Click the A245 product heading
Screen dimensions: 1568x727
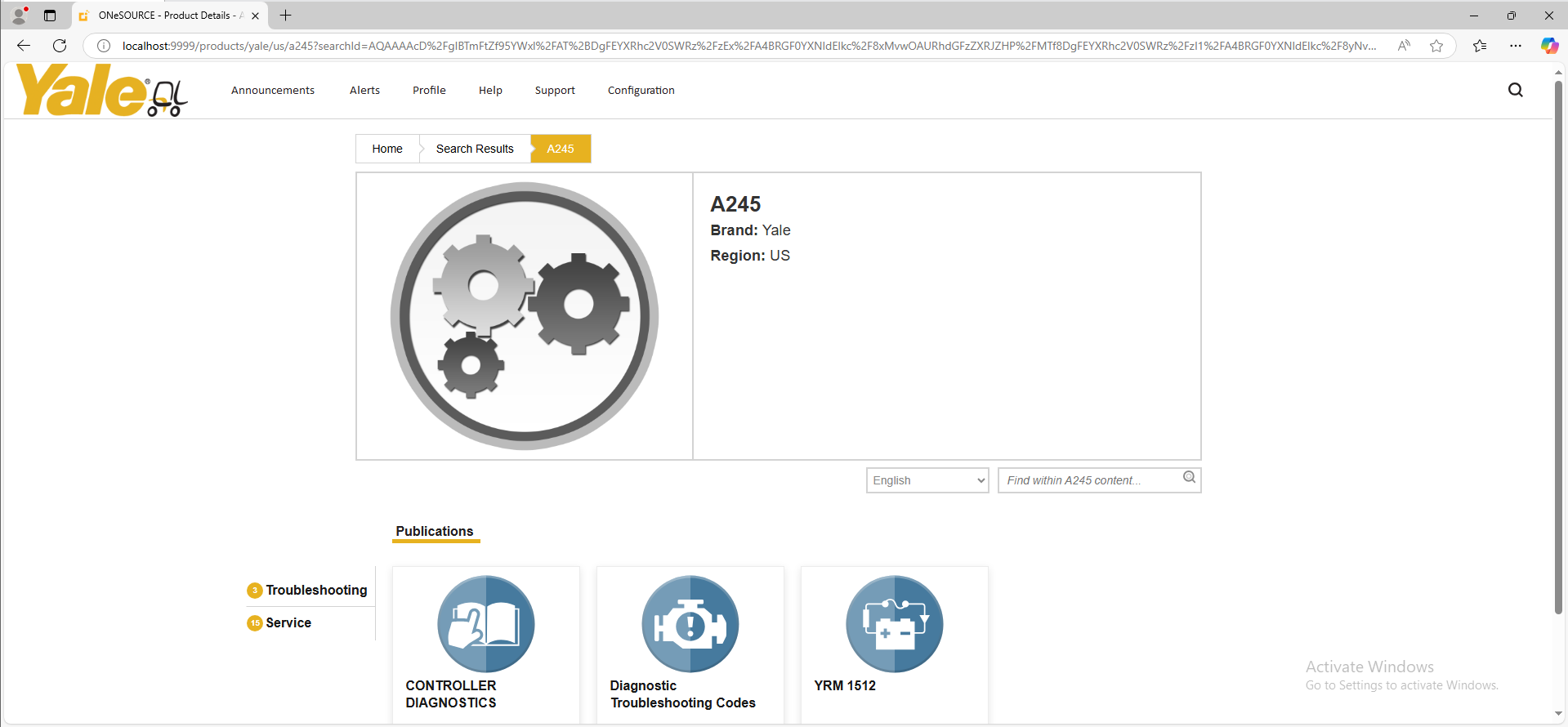click(x=735, y=204)
